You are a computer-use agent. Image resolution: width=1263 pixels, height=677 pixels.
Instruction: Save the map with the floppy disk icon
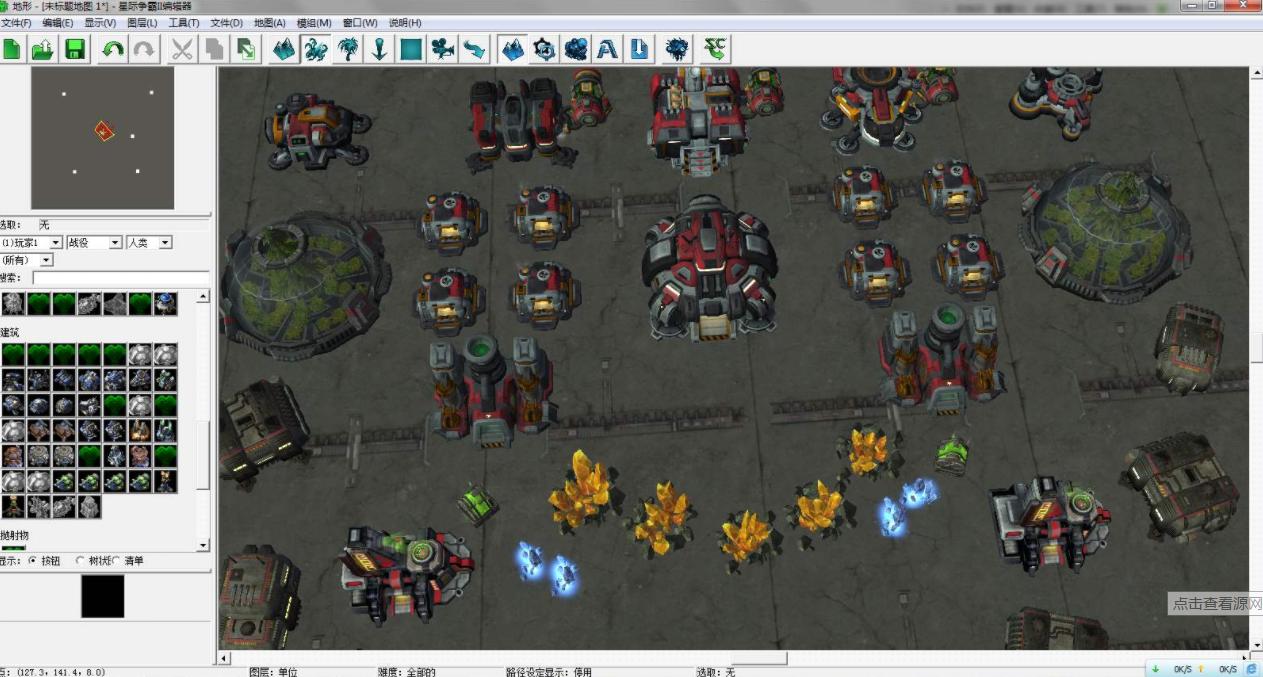tap(75, 48)
